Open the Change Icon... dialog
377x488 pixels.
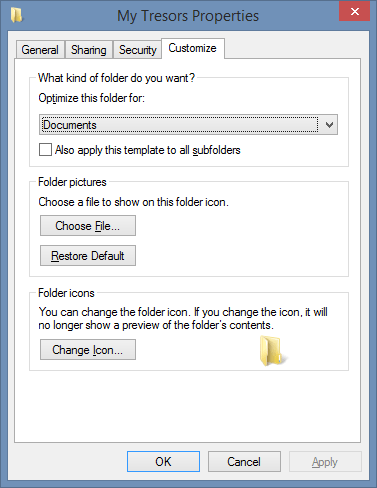88,350
